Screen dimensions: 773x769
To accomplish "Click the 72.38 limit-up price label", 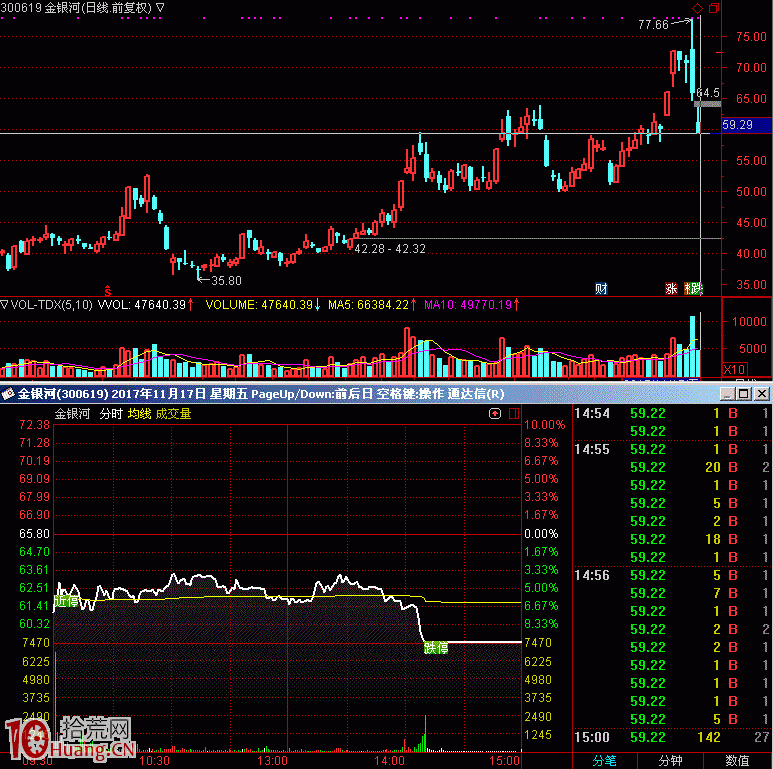I will point(35,425).
